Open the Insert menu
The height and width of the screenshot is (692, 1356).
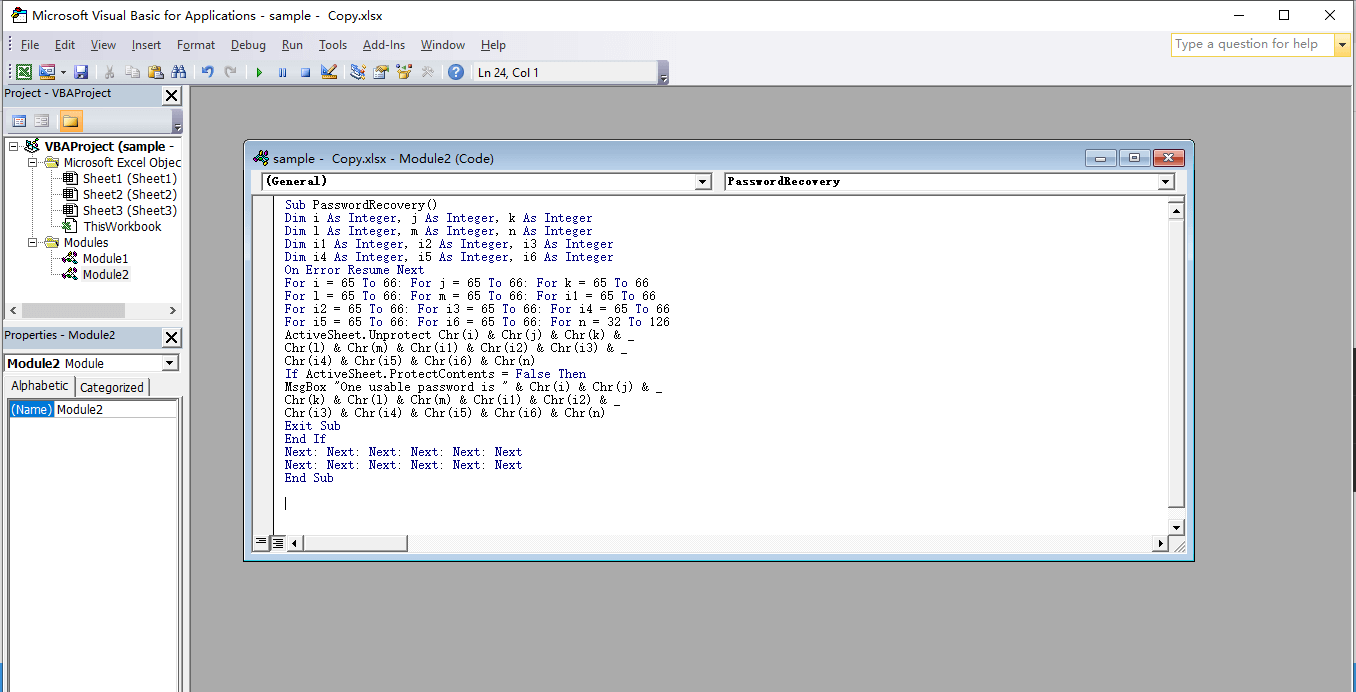pos(146,44)
